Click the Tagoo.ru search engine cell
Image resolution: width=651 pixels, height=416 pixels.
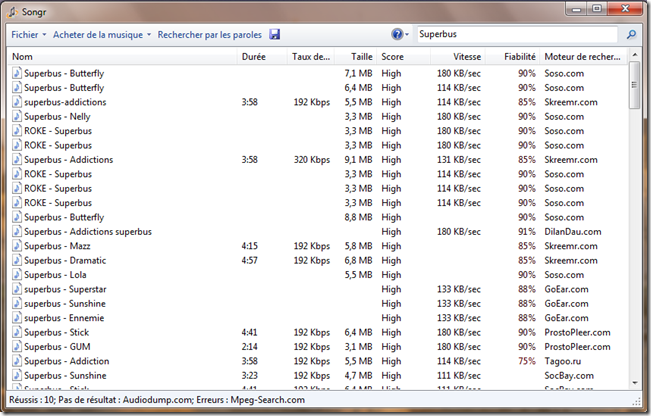[563, 361]
